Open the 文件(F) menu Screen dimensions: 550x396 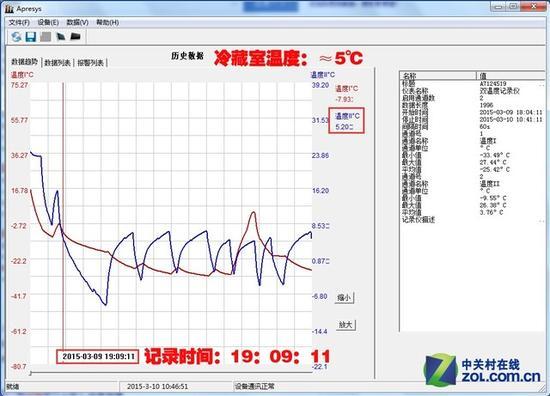pyautogui.click(x=19, y=22)
